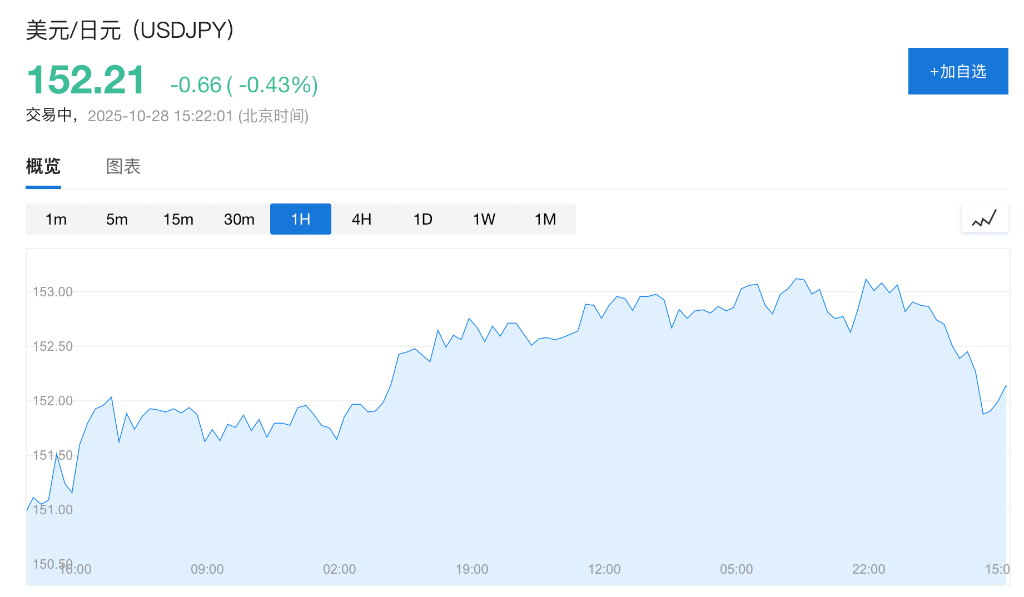1024x597 pixels.
Task: Switch chart to 15m interval
Action: tap(178, 219)
